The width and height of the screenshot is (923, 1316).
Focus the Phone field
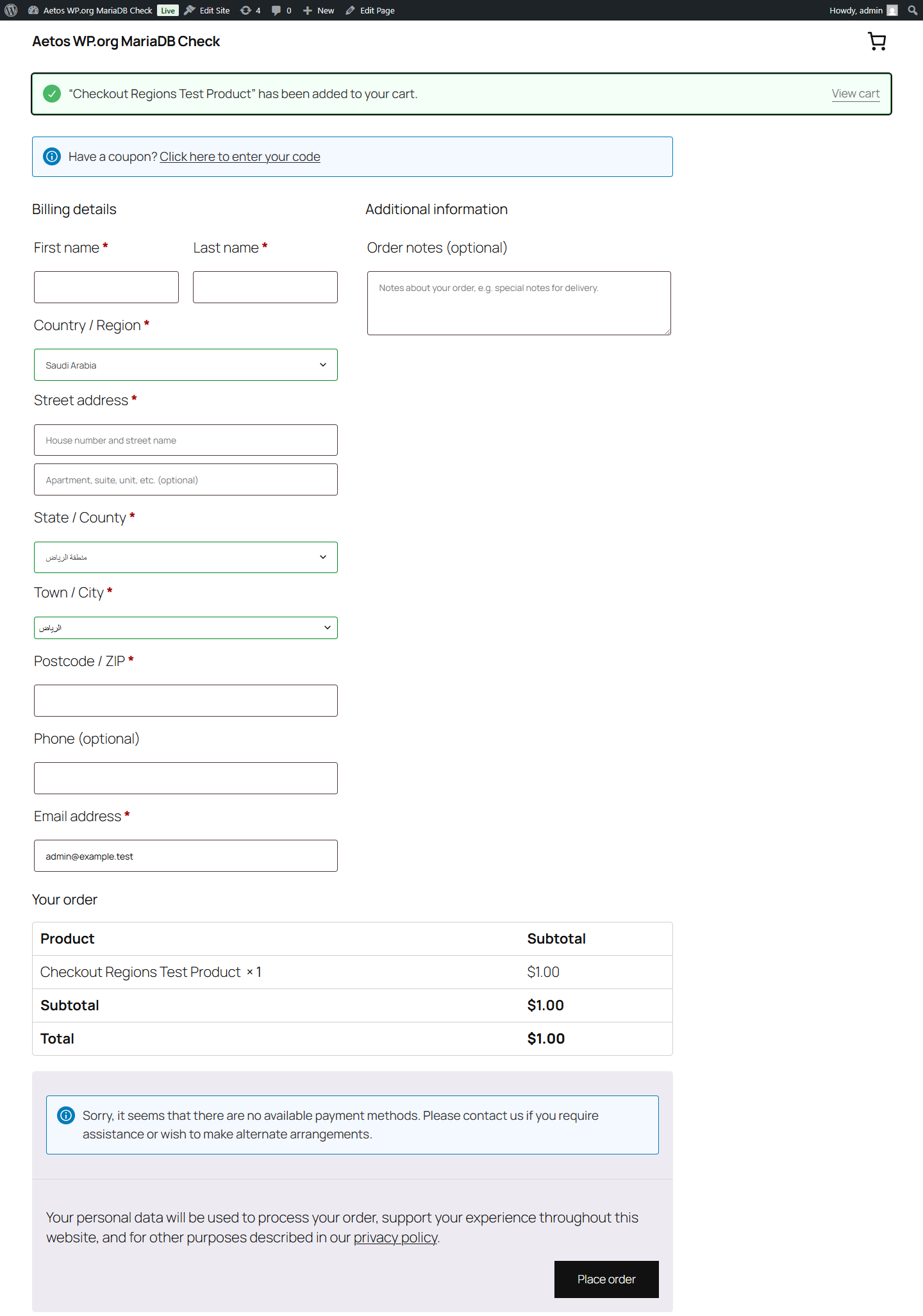[186, 778]
